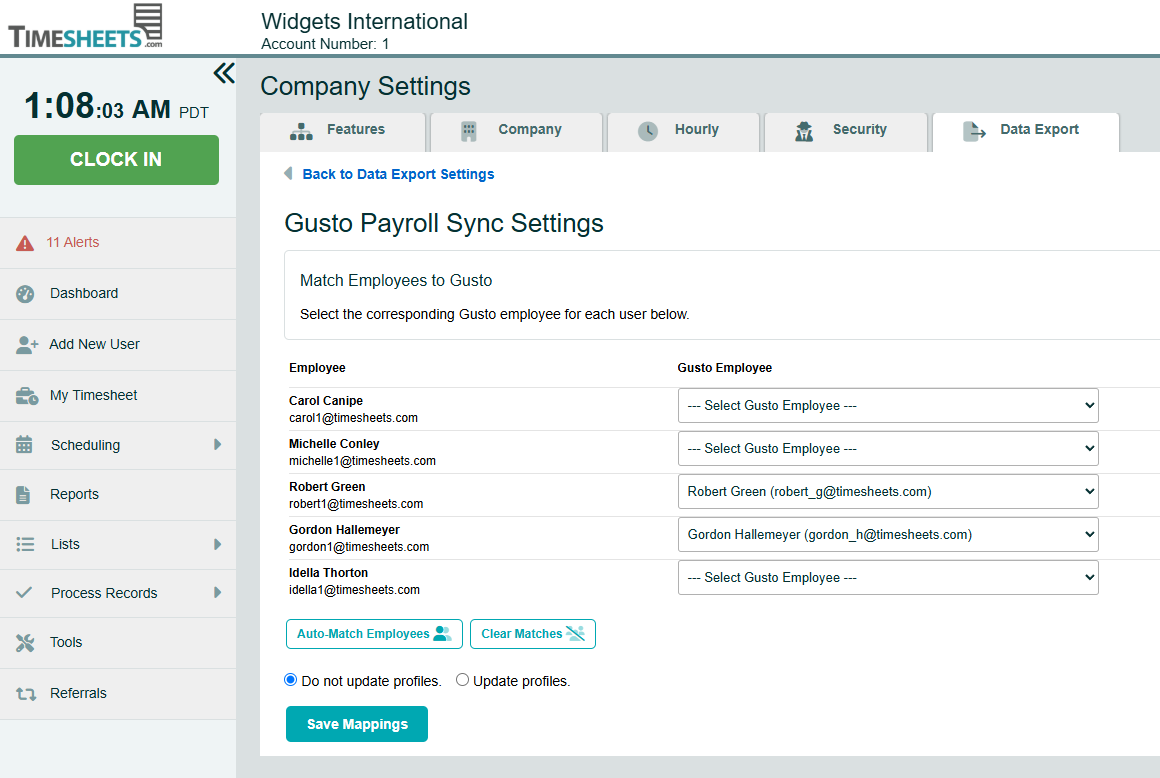Click the Reports document icon
Viewport: 1160px width, 778px height.
[24, 495]
